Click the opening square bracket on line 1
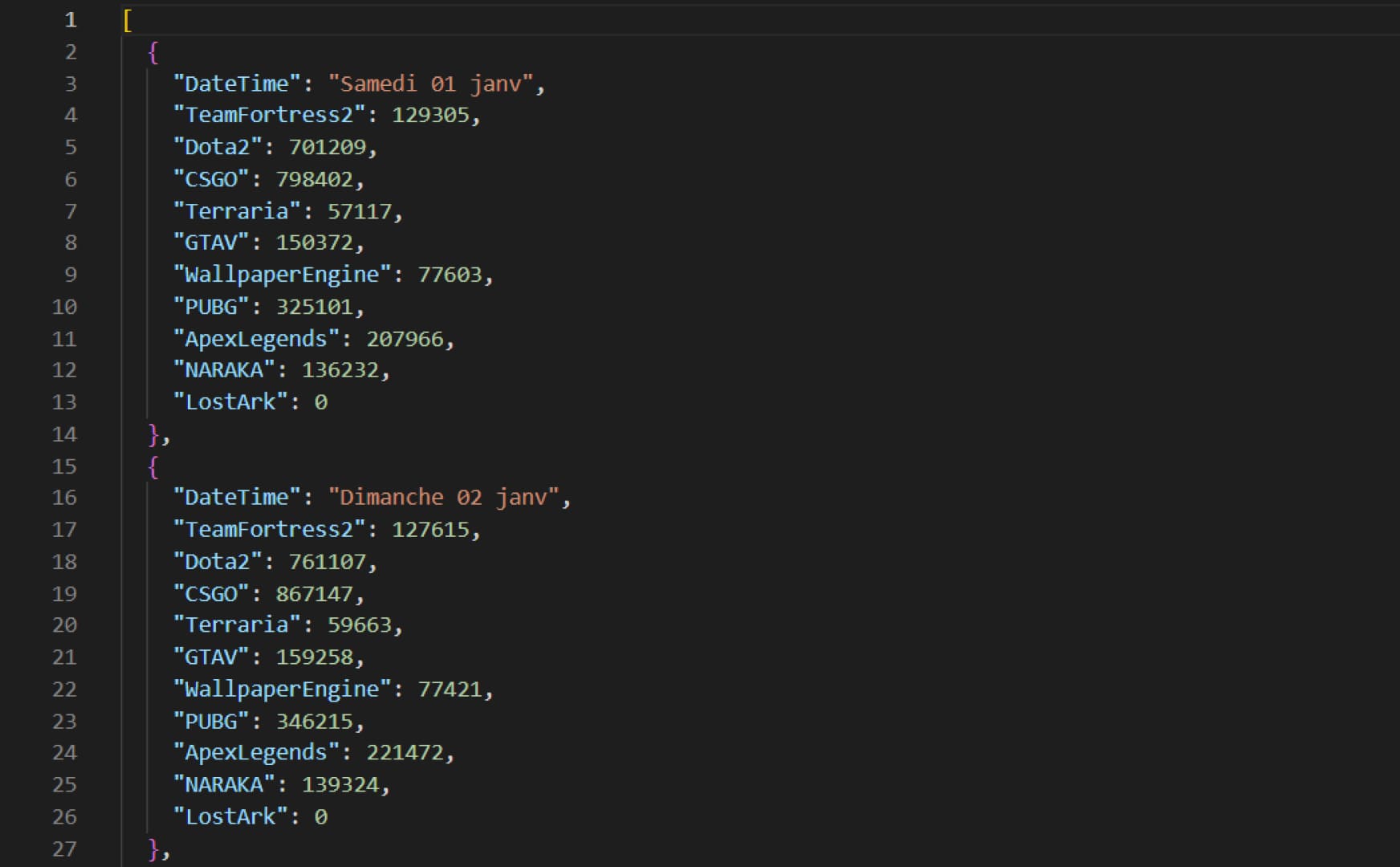The height and width of the screenshot is (867, 1400). (x=128, y=20)
